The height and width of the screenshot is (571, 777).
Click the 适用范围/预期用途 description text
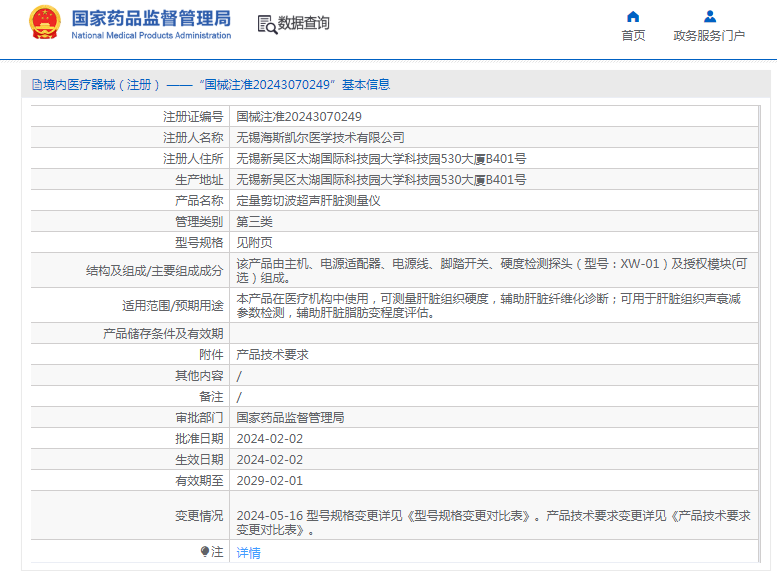pos(489,306)
